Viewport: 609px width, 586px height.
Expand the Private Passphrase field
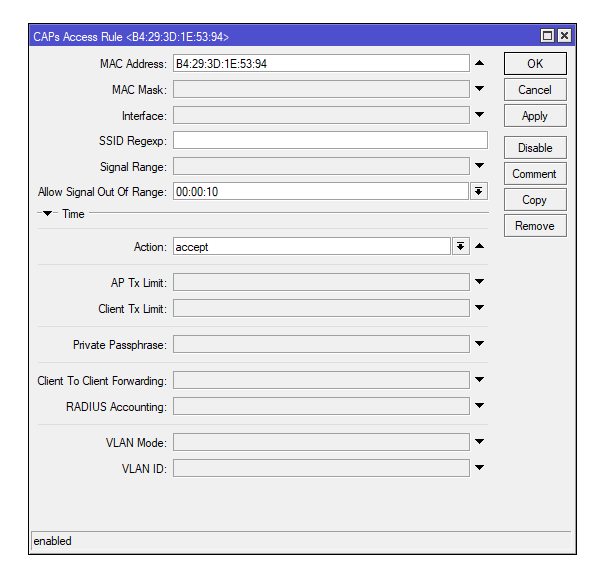[480, 343]
